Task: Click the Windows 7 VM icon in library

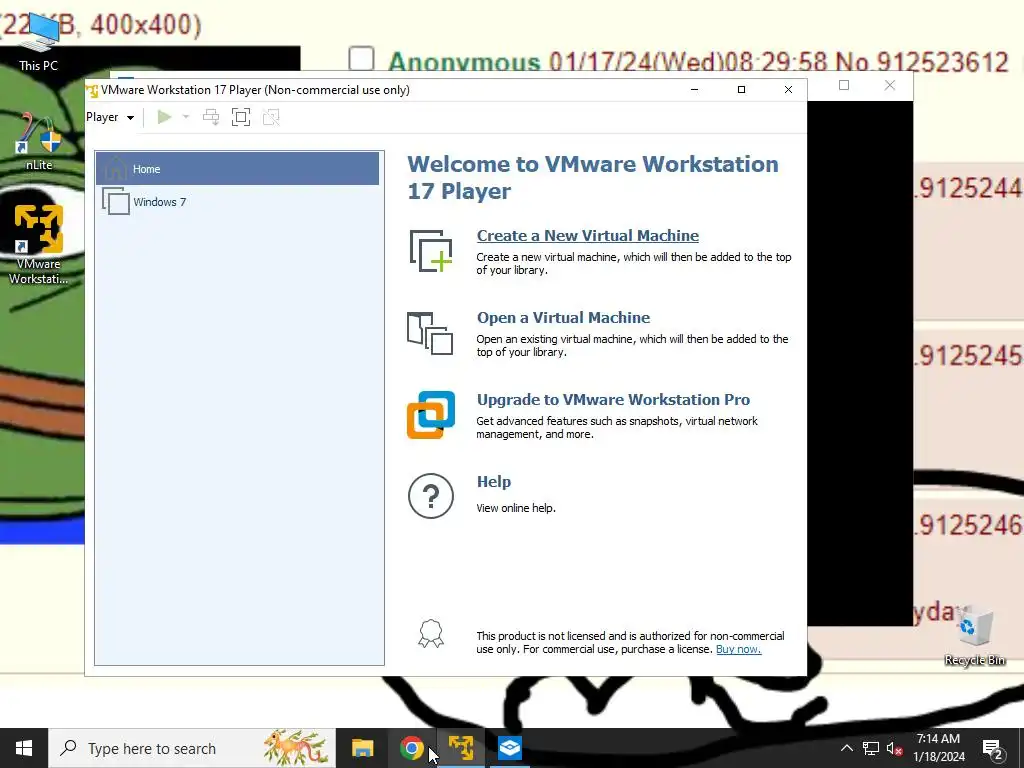Action: 116,201
